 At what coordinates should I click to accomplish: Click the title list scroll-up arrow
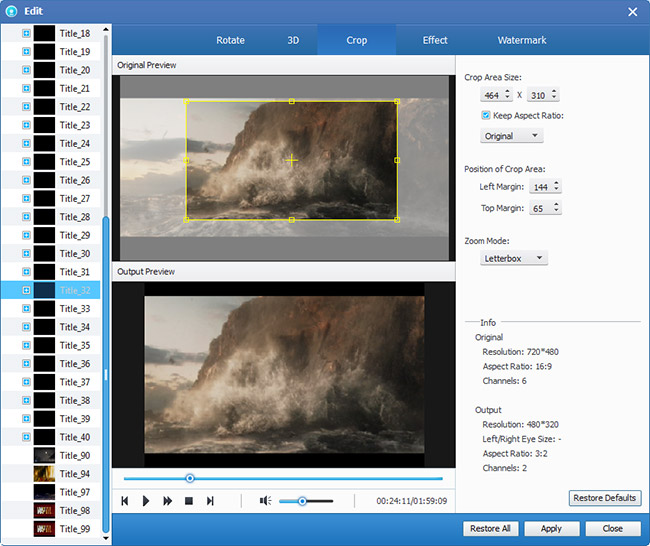(x=106, y=29)
